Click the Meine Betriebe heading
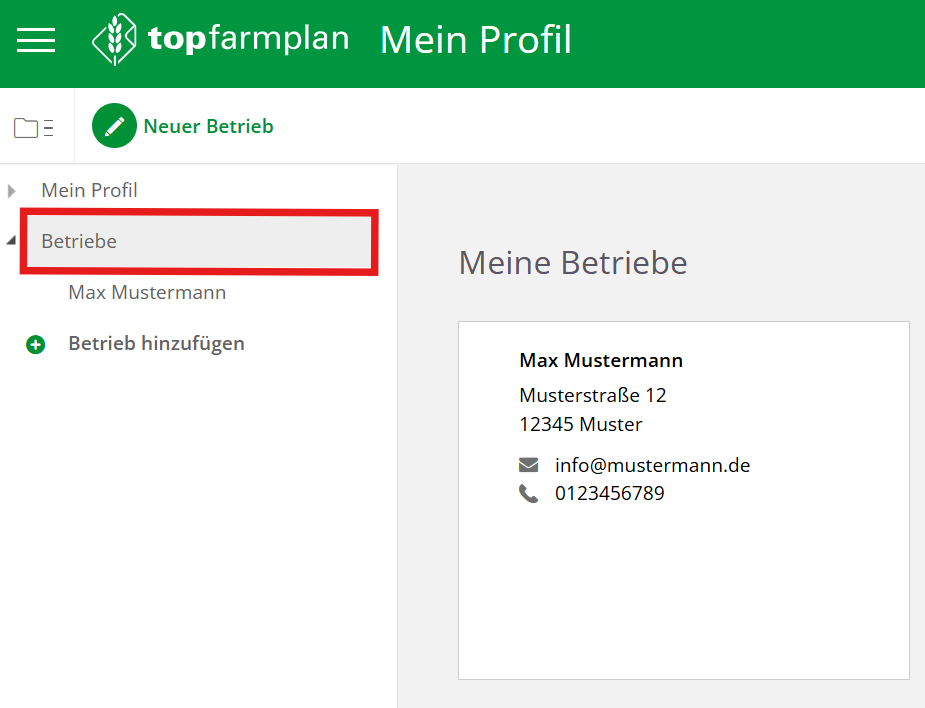This screenshot has height=708, width=925. click(x=572, y=263)
